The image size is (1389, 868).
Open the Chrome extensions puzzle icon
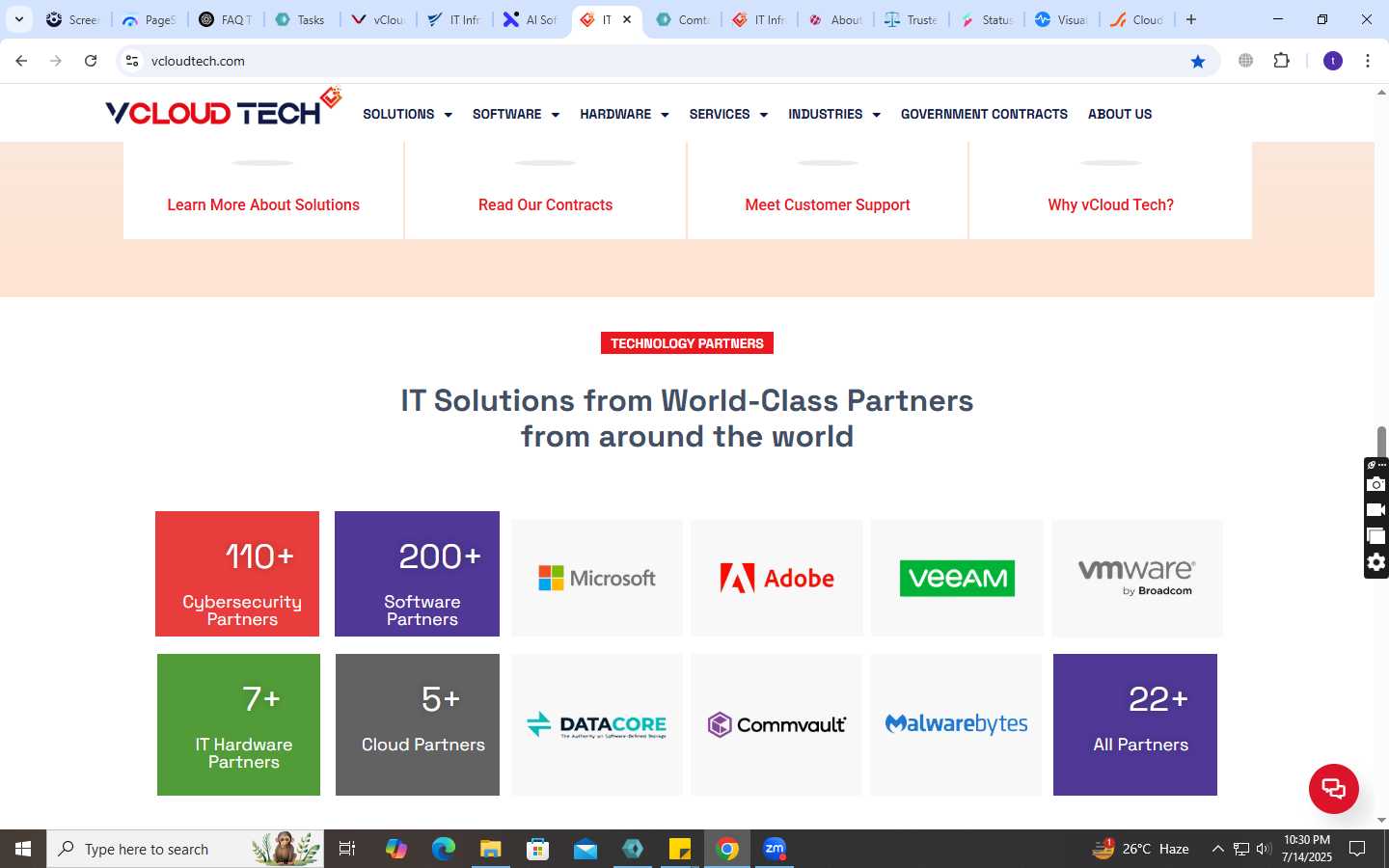(x=1281, y=61)
